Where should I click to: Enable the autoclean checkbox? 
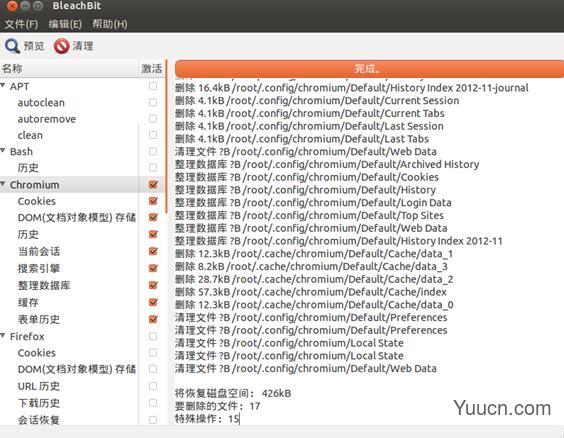153,102
